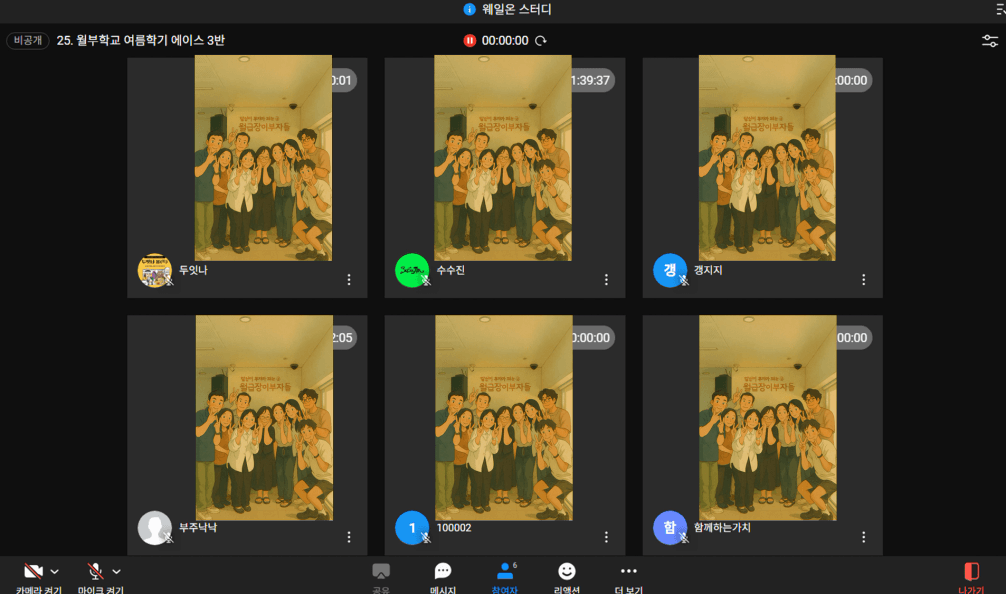Open the messages chat

tap(443, 571)
